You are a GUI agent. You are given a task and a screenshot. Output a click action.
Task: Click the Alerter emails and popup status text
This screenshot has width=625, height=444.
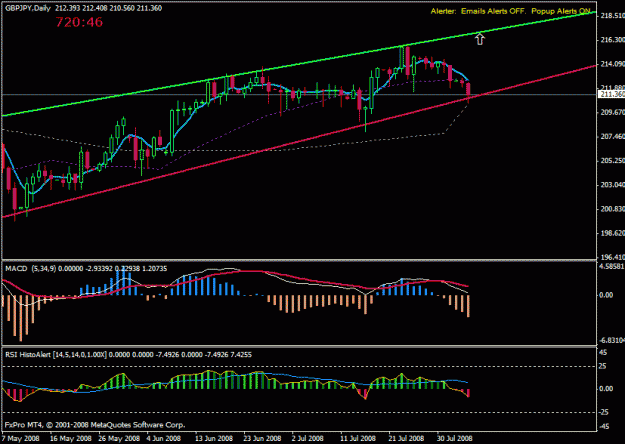pos(511,11)
